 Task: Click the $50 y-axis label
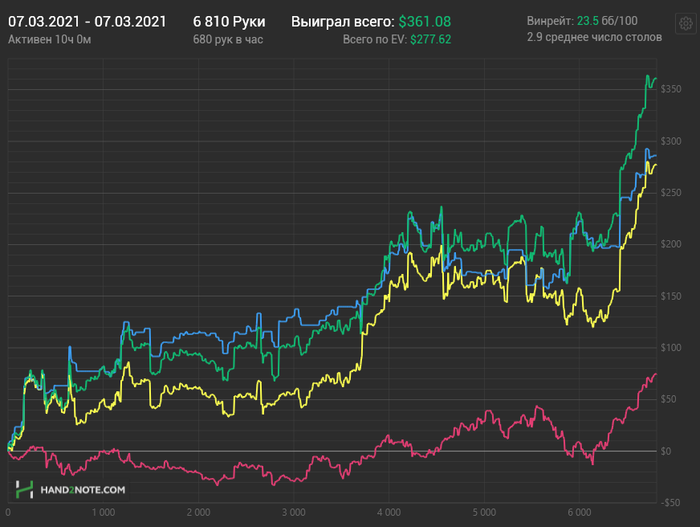668,399
